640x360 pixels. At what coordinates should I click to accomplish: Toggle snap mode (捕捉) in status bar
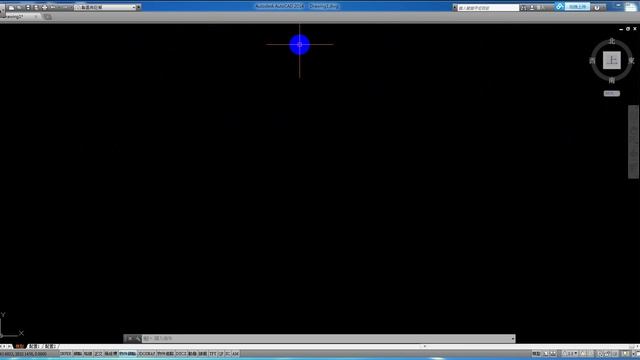(x=78, y=354)
